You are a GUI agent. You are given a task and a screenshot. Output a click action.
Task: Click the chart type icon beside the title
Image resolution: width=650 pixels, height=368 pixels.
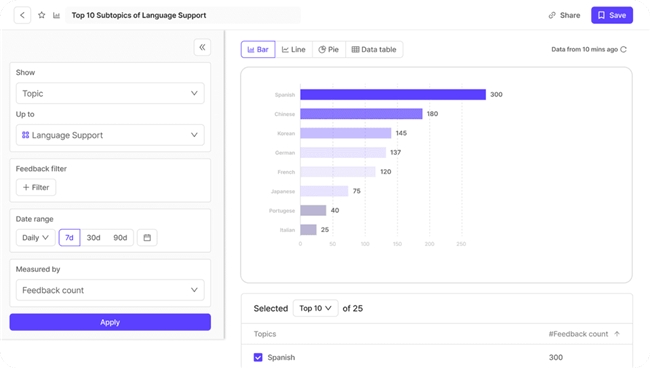tap(56, 15)
